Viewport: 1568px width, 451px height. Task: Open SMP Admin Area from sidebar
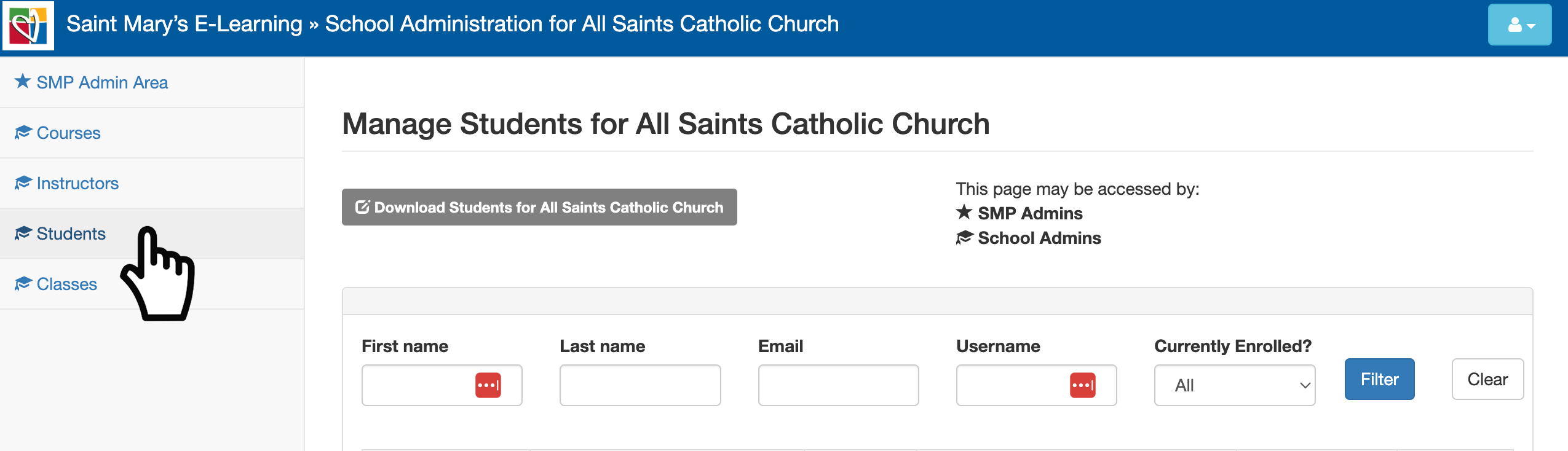[102, 82]
